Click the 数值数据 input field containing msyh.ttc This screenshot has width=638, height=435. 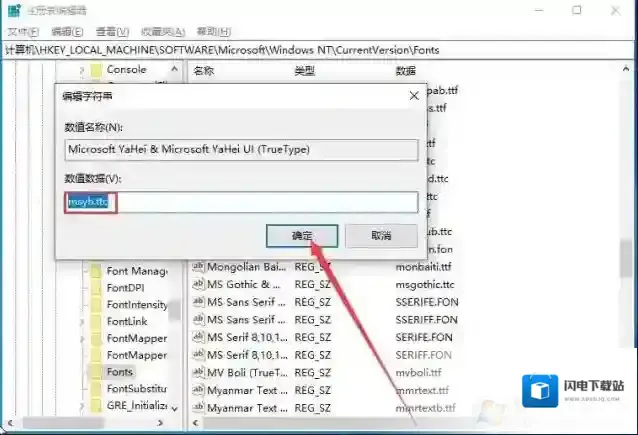[240, 202]
